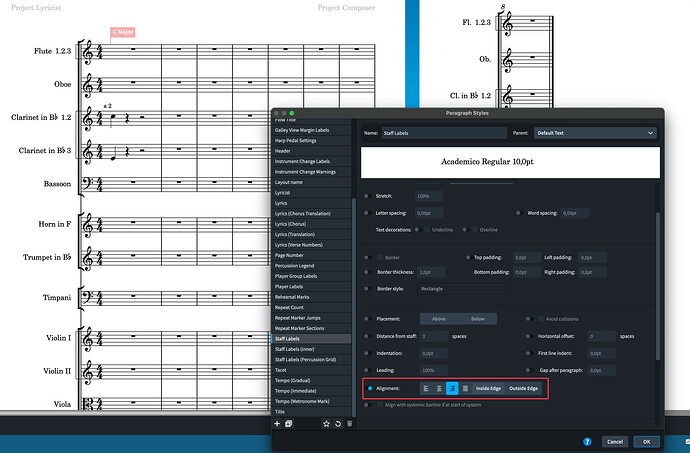
Task: Select Staff Labels (Inner) in style list
Action: 311,349
